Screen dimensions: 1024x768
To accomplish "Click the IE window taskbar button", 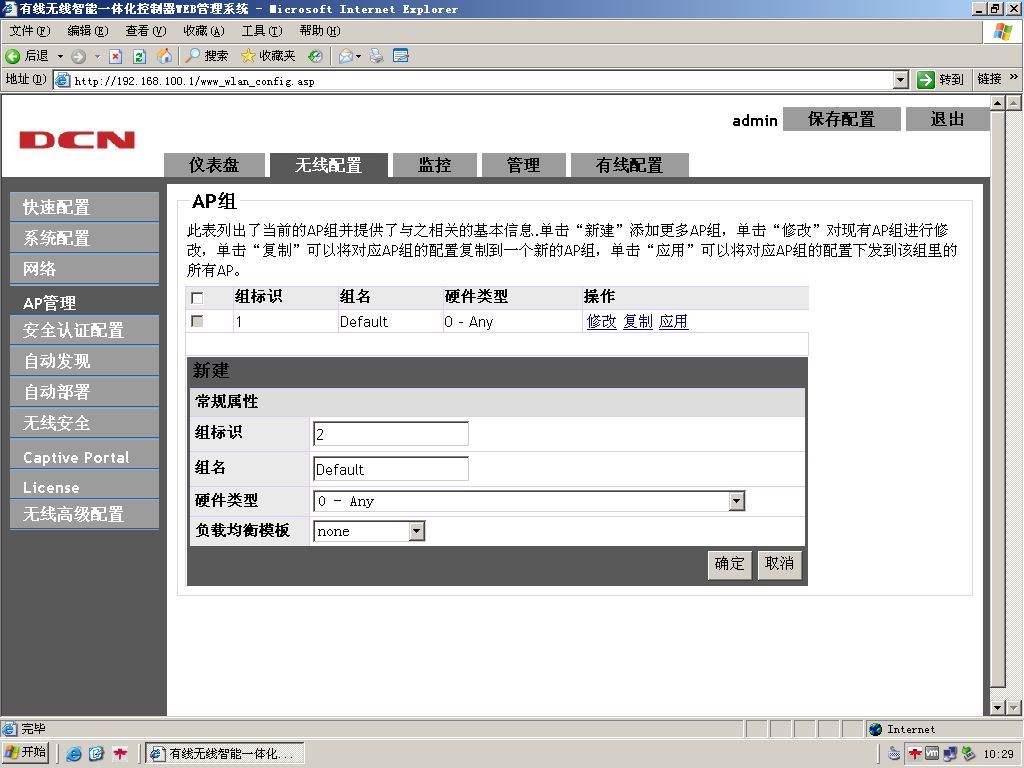I will [x=224, y=754].
